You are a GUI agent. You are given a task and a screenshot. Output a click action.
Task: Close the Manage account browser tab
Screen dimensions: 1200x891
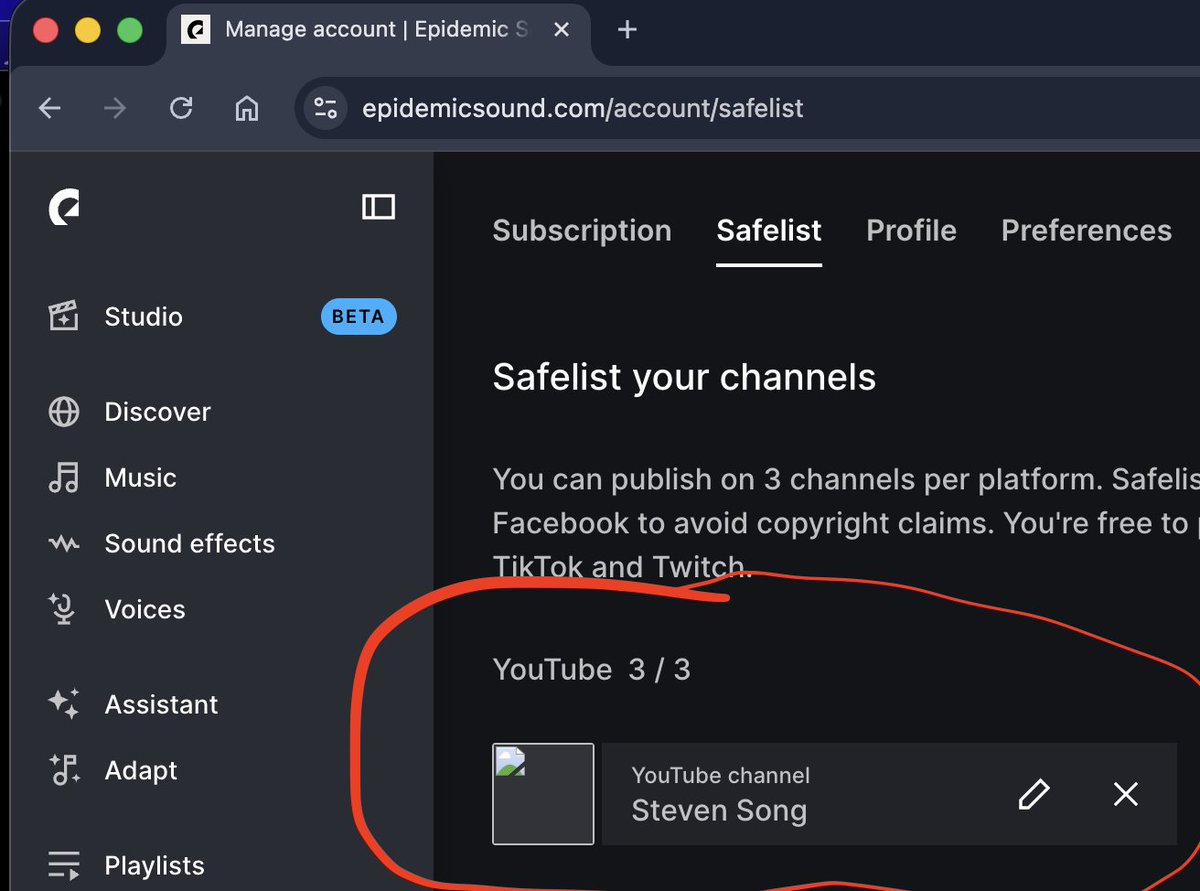tap(561, 30)
